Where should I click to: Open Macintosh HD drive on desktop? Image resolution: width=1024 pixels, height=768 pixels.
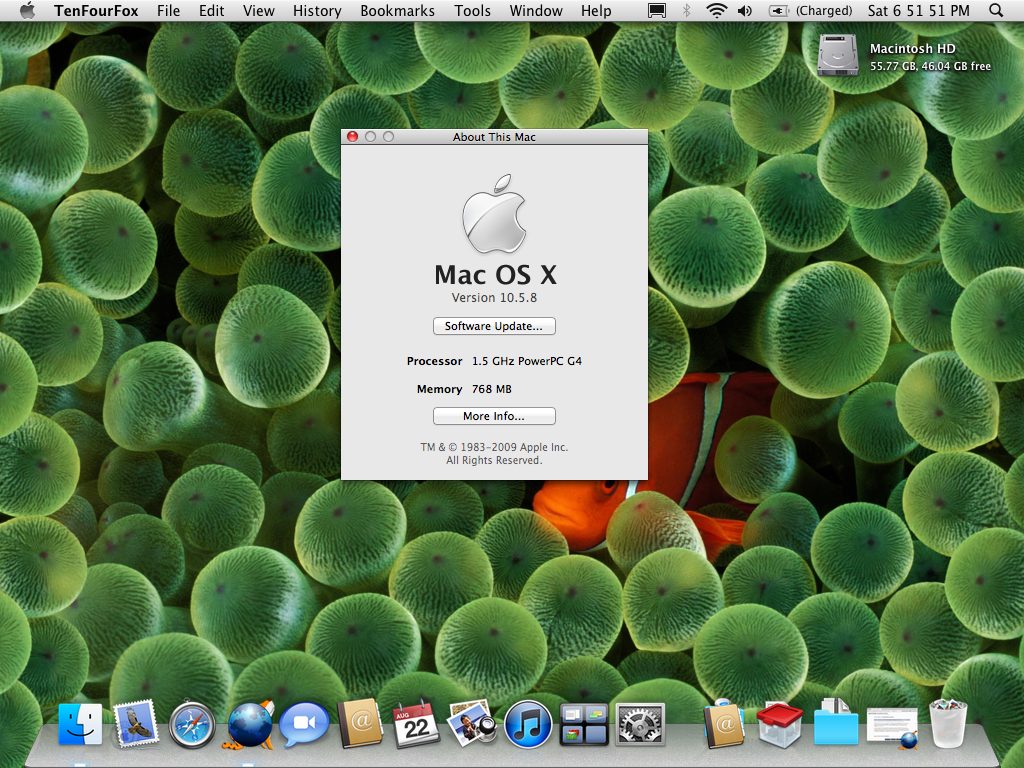(837, 55)
